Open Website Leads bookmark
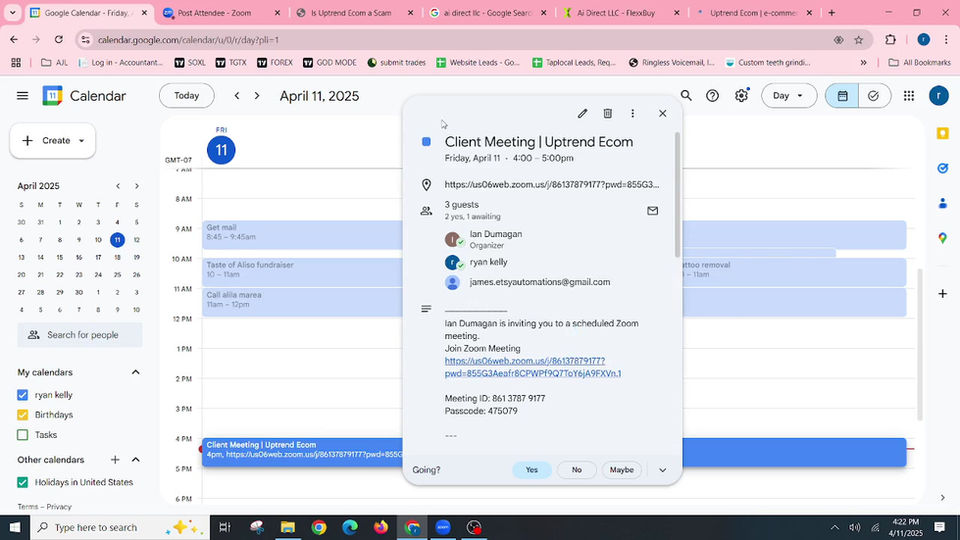Screen dimensions: 960x540 [478, 62]
